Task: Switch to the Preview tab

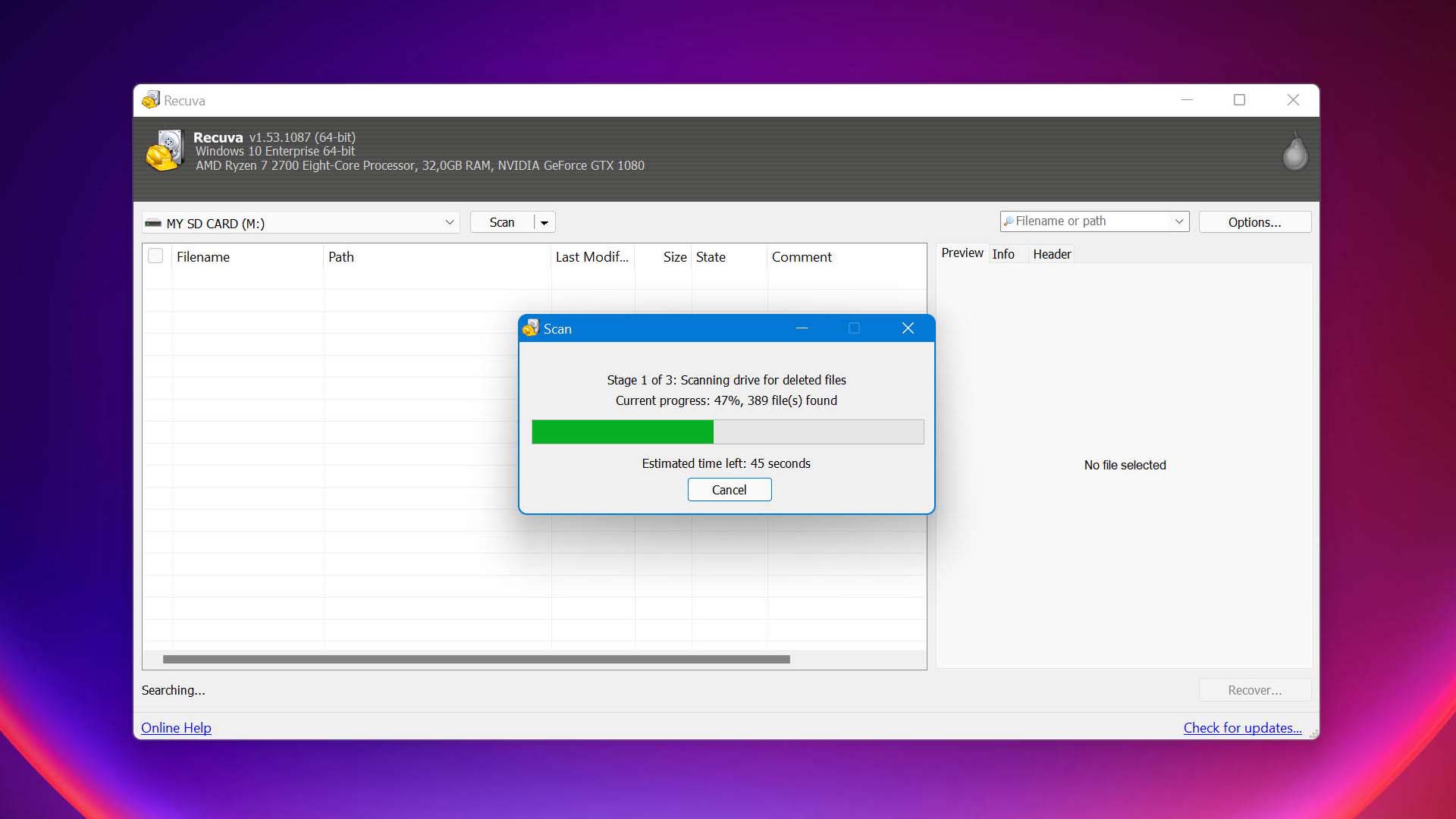Action: point(962,253)
